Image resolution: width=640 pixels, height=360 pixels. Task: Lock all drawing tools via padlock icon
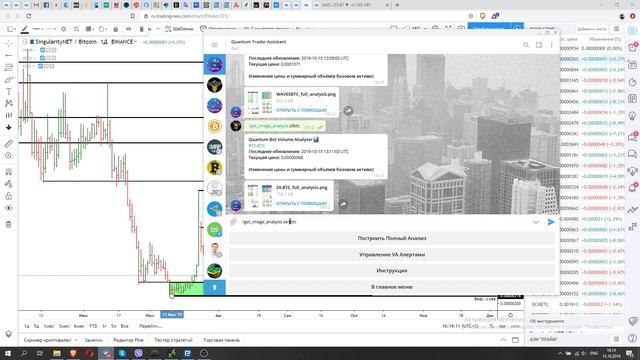pos(9,196)
